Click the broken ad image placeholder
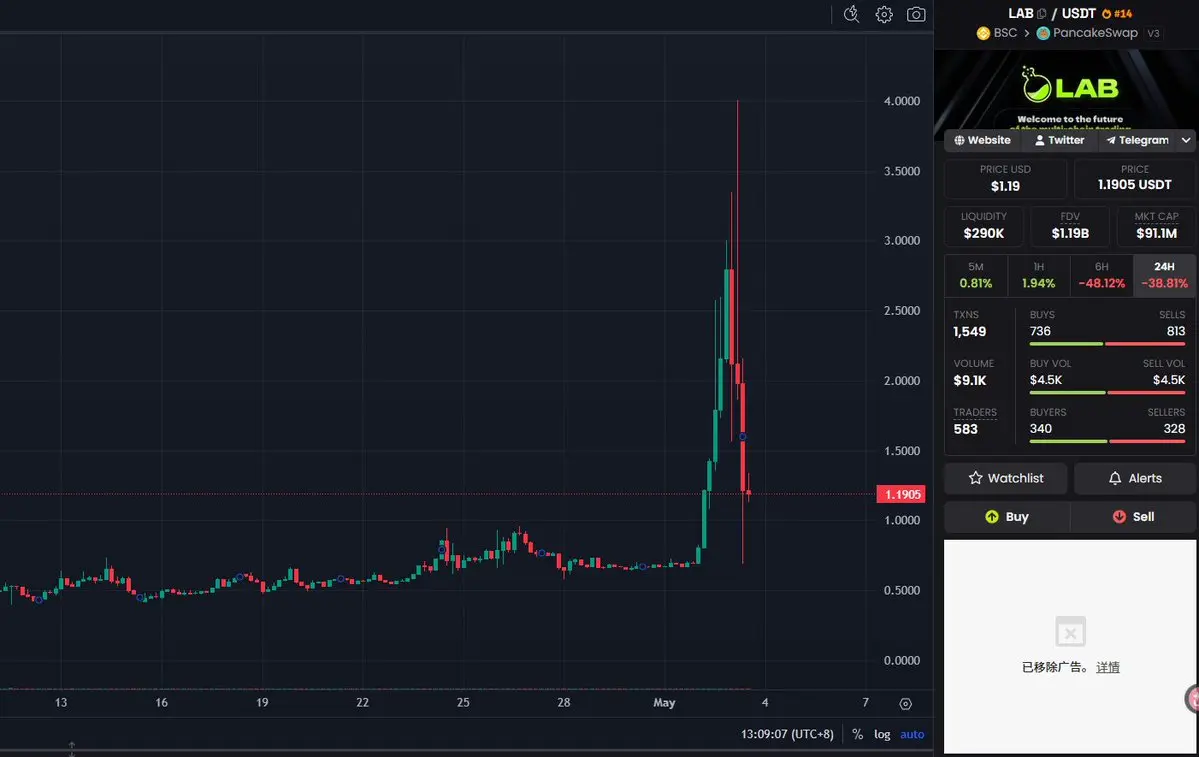This screenshot has width=1199, height=757. coord(1071,632)
